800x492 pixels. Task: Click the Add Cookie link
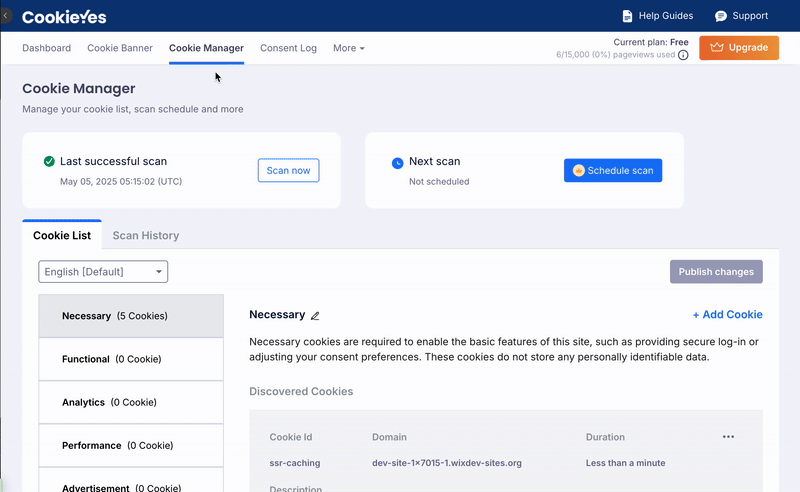pos(727,315)
